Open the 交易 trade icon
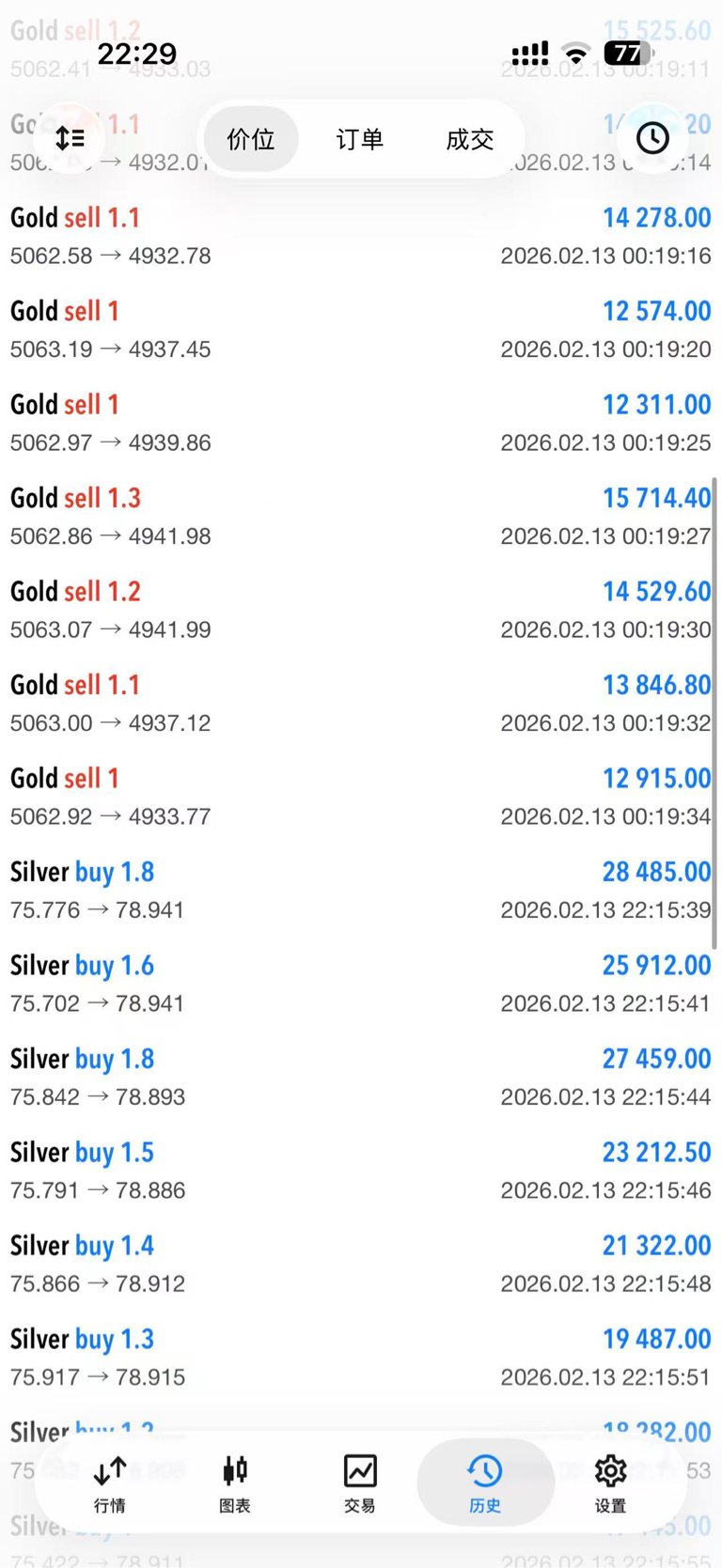This screenshot has height=1568, width=722. pos(360,1482)
